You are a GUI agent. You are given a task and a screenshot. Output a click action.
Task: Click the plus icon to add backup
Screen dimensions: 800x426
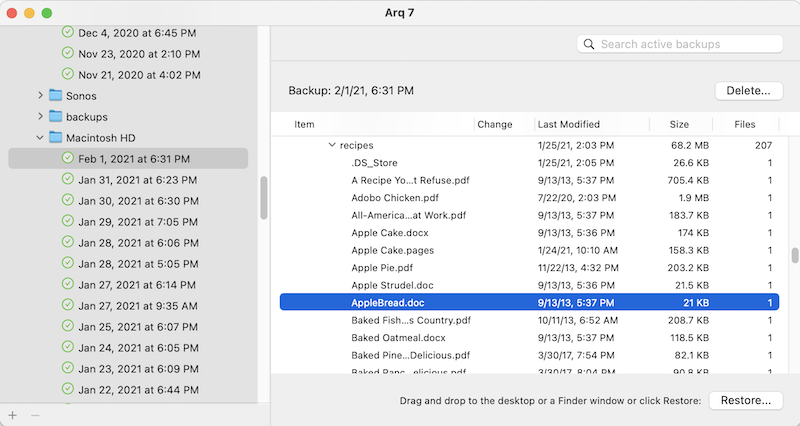coord(12,414)
